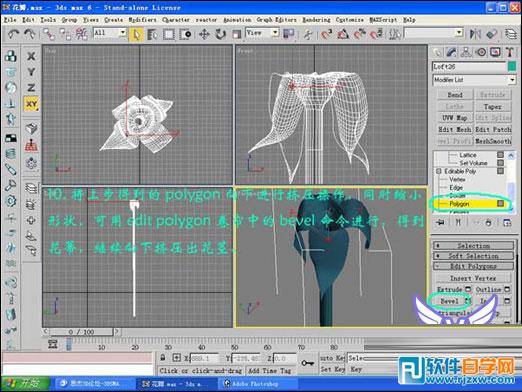Toggle the Window/Crossing selection icon
Viewport: 522px width, 392px height.
pyautogui.click(x=185, y=34)
